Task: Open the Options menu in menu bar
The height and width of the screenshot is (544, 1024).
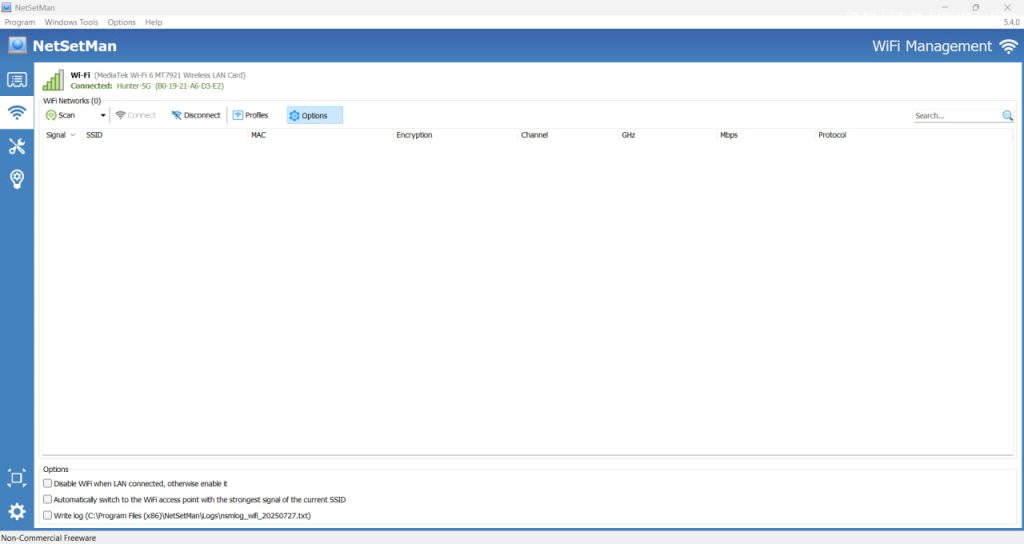Action: 121,22
